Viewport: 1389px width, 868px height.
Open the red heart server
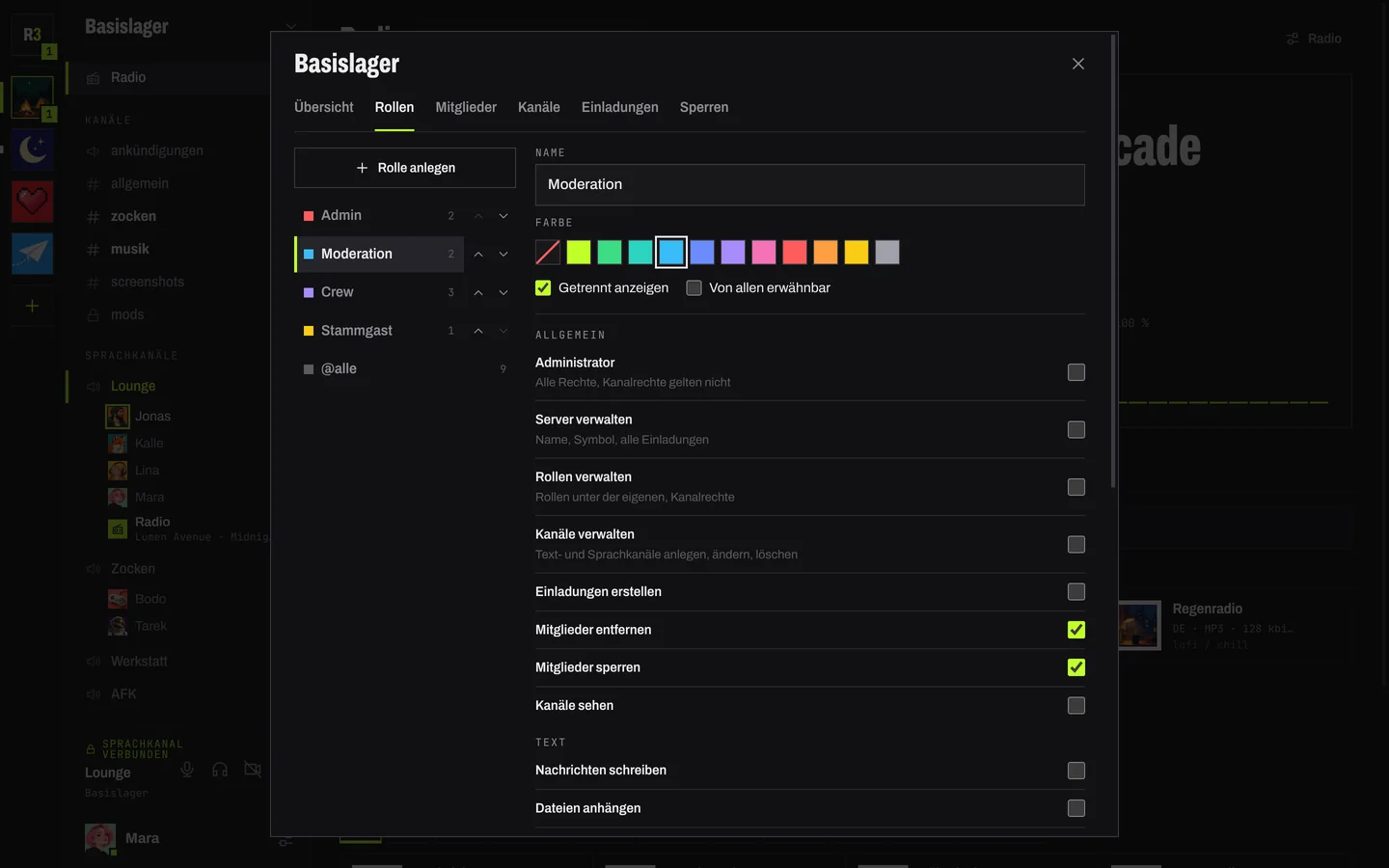(x=32, y=202)
